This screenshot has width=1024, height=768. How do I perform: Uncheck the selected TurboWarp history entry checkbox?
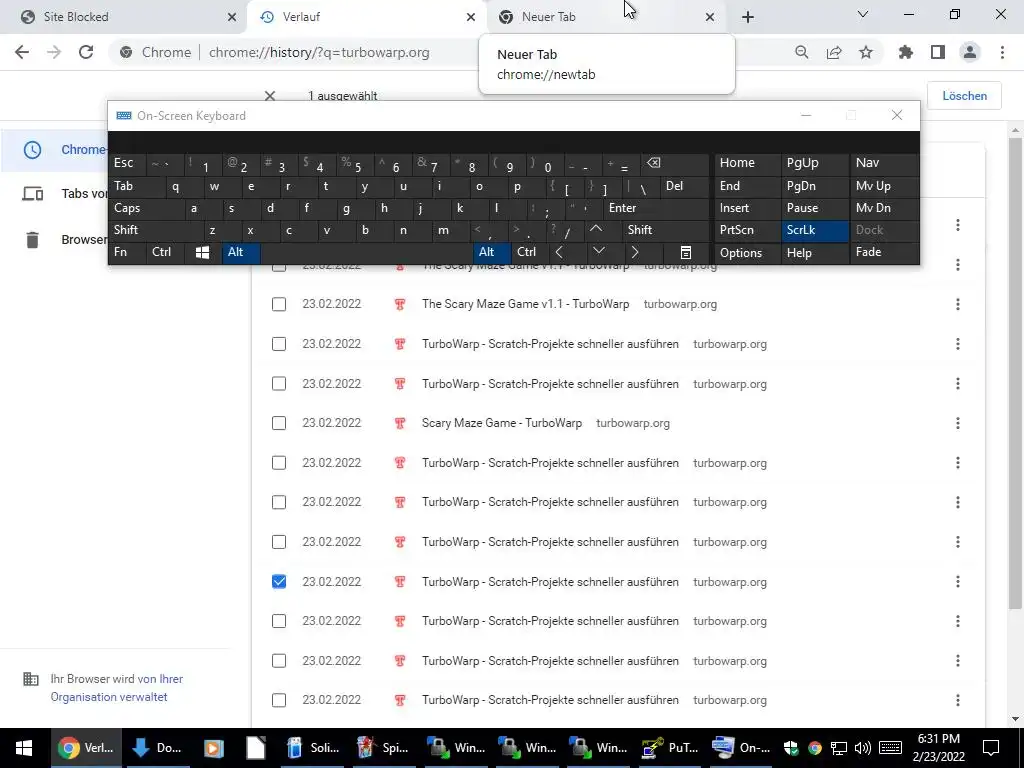[x=279, y=581]
